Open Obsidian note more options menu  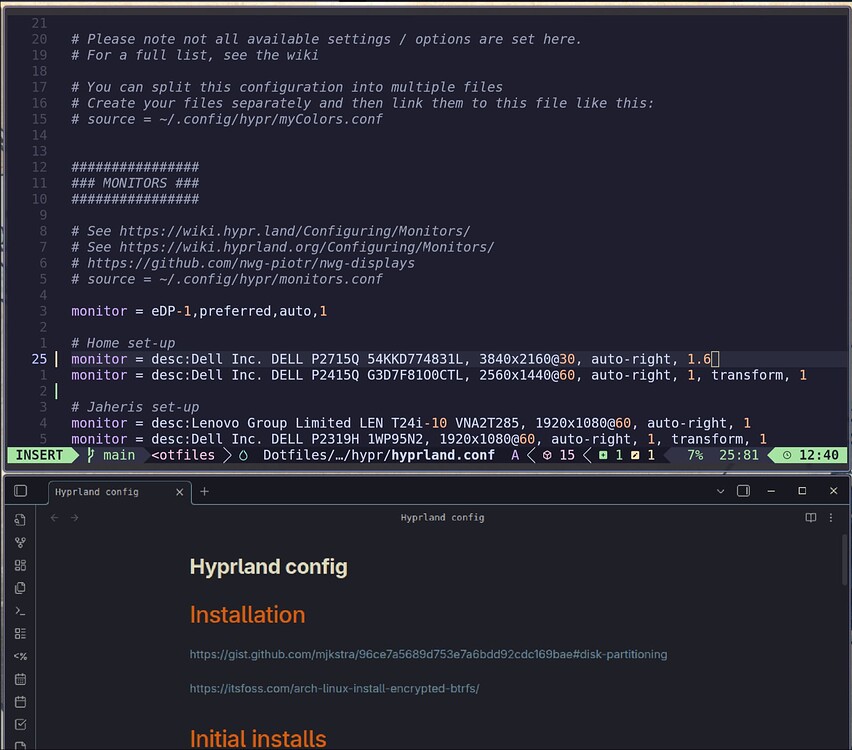tap(831, 517)
